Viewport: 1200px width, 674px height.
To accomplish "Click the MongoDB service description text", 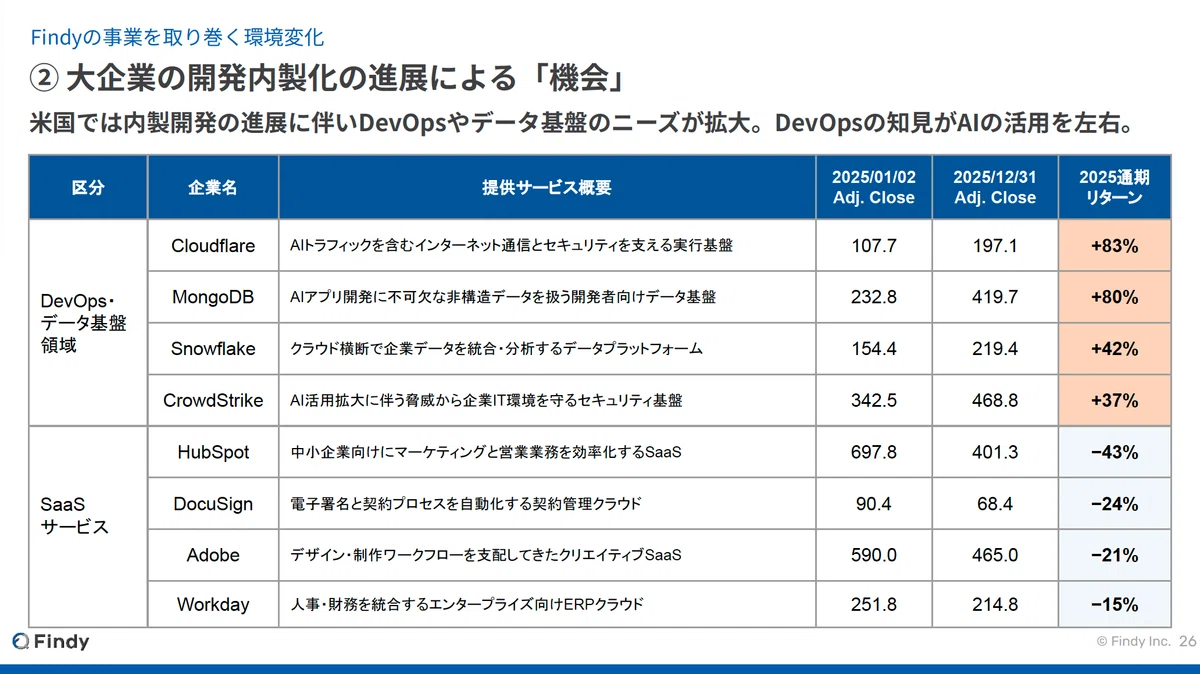I will click(x=502, y=297).
